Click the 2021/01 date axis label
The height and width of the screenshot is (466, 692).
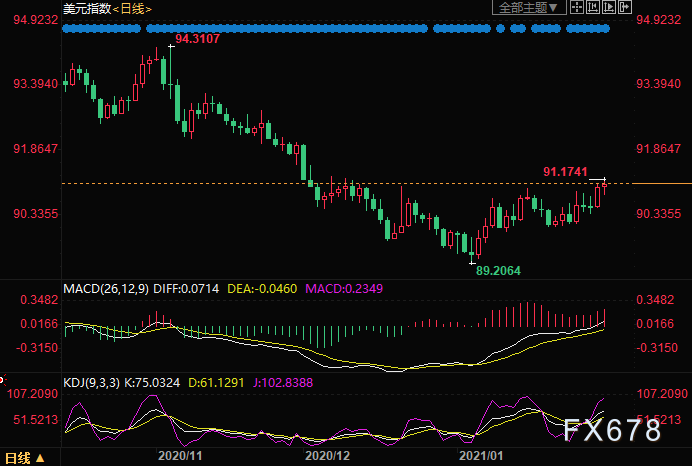[x=481, y=455]
